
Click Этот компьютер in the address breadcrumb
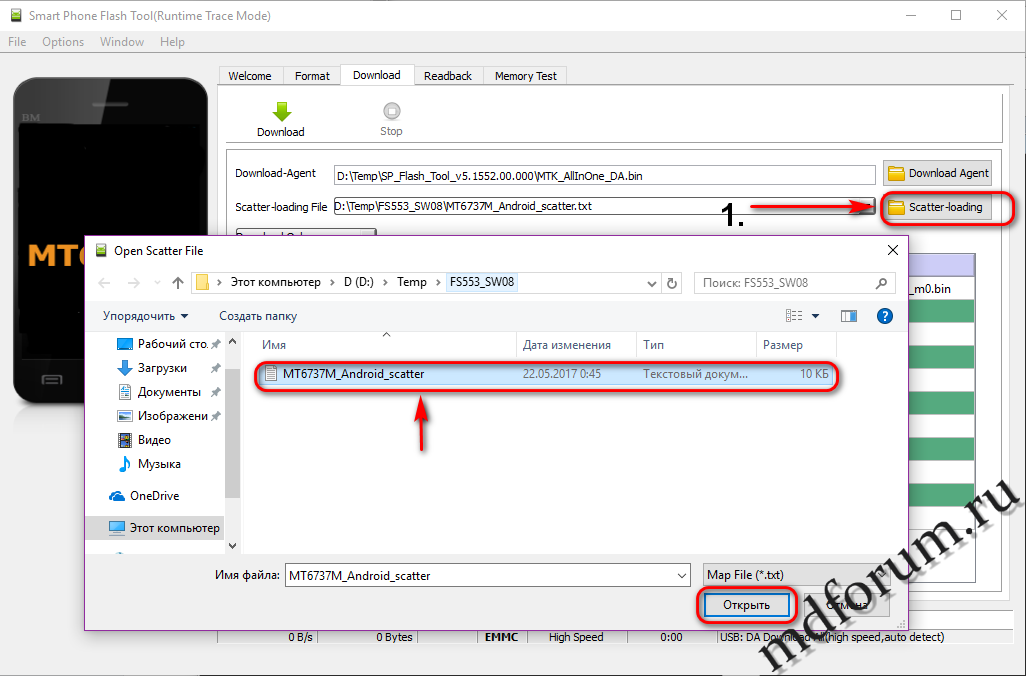[x=275, y=282]
